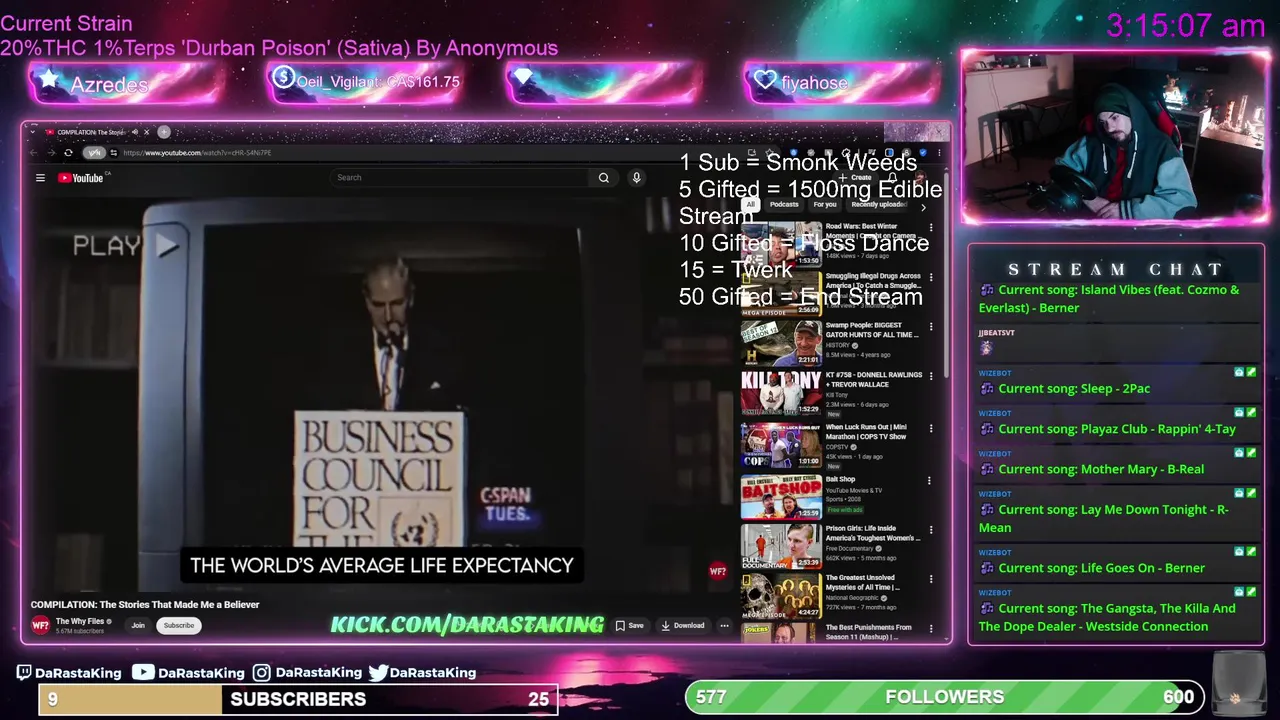
Task: Open options menu for KT #758 video
Action: tap(931, 376)
